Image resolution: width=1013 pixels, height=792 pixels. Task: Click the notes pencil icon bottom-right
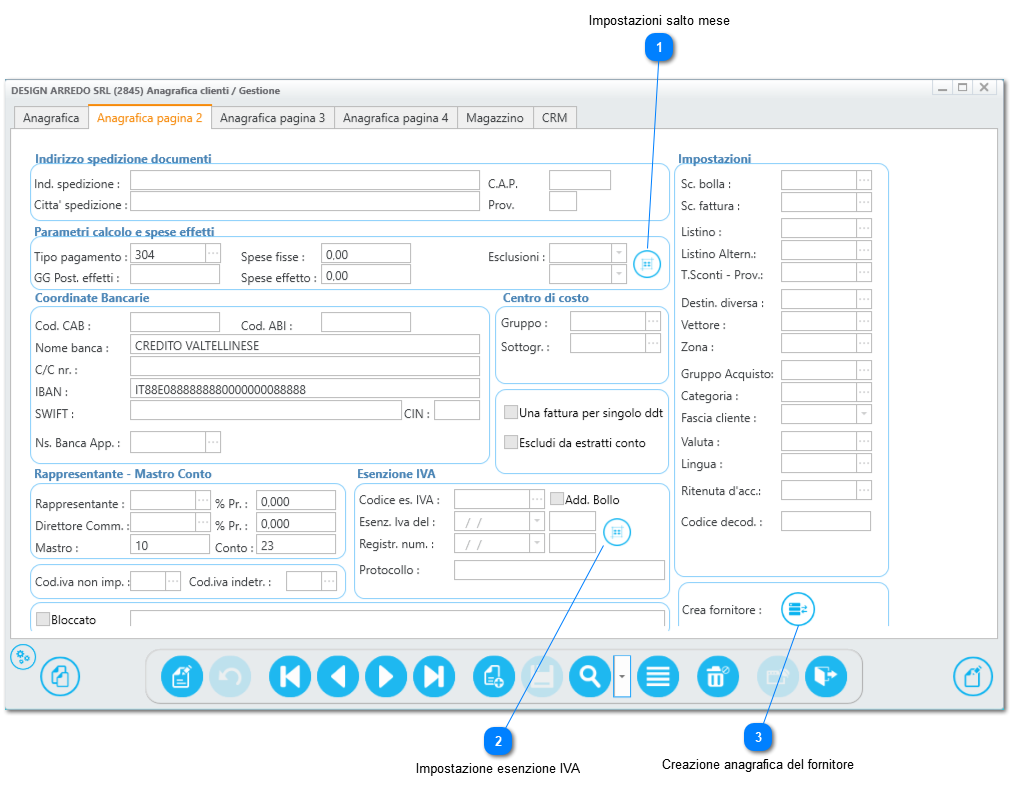pos(972,676)
